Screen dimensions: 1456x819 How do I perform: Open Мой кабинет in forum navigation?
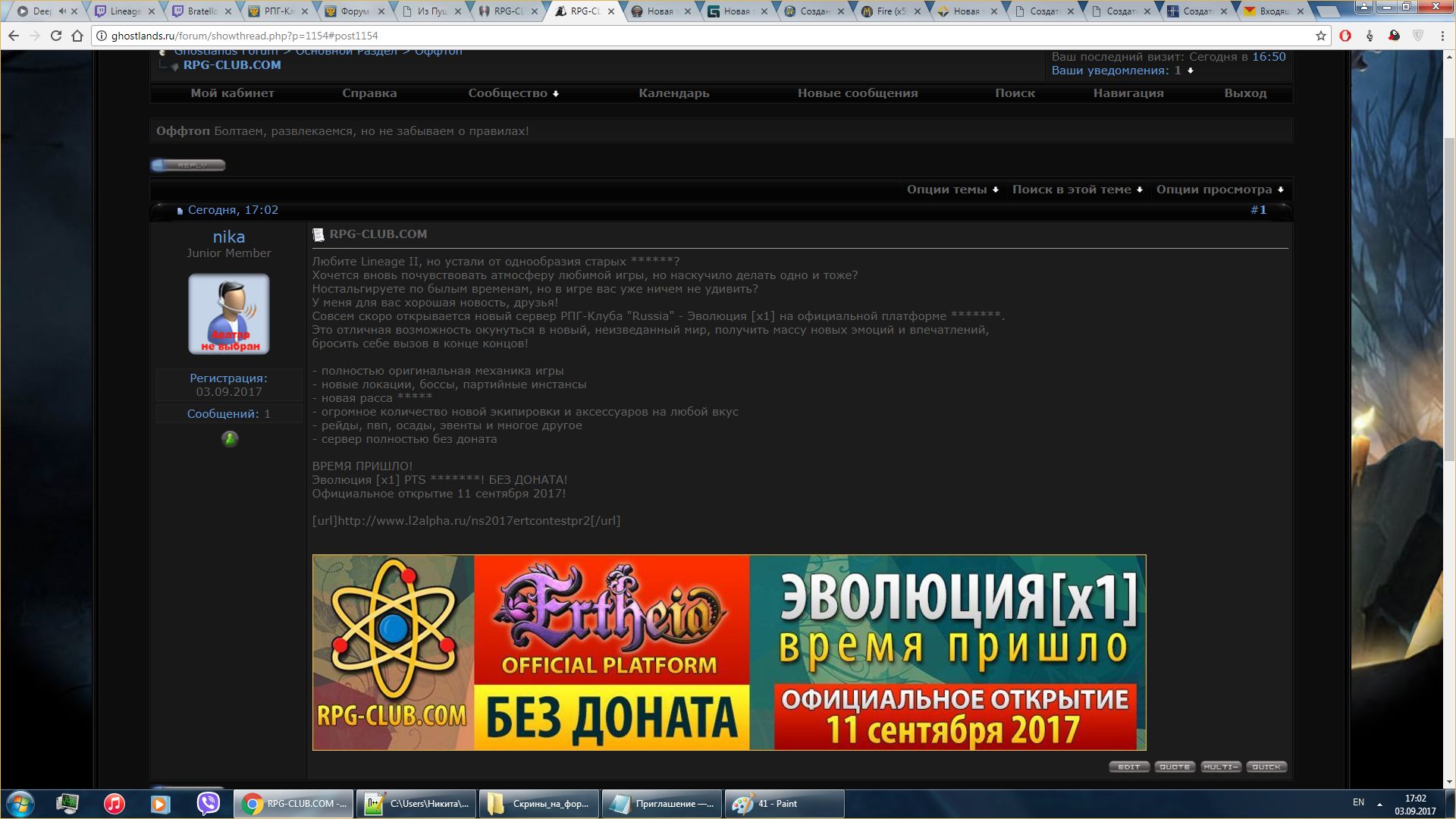(232, 93)
